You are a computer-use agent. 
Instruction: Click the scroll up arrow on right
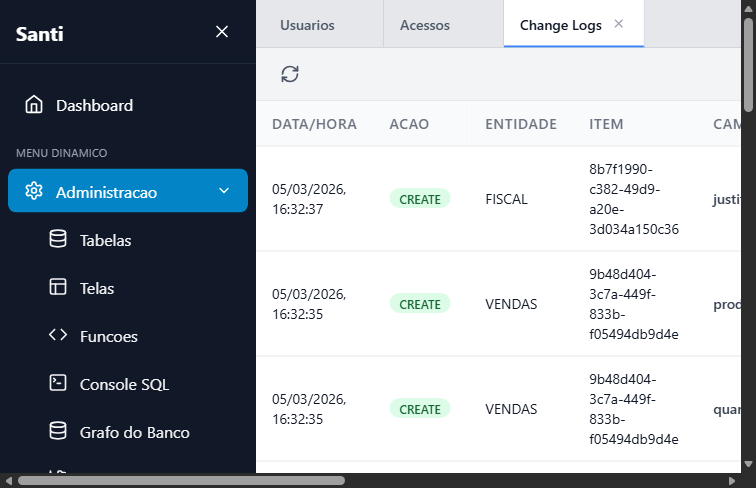pos(748,9)
